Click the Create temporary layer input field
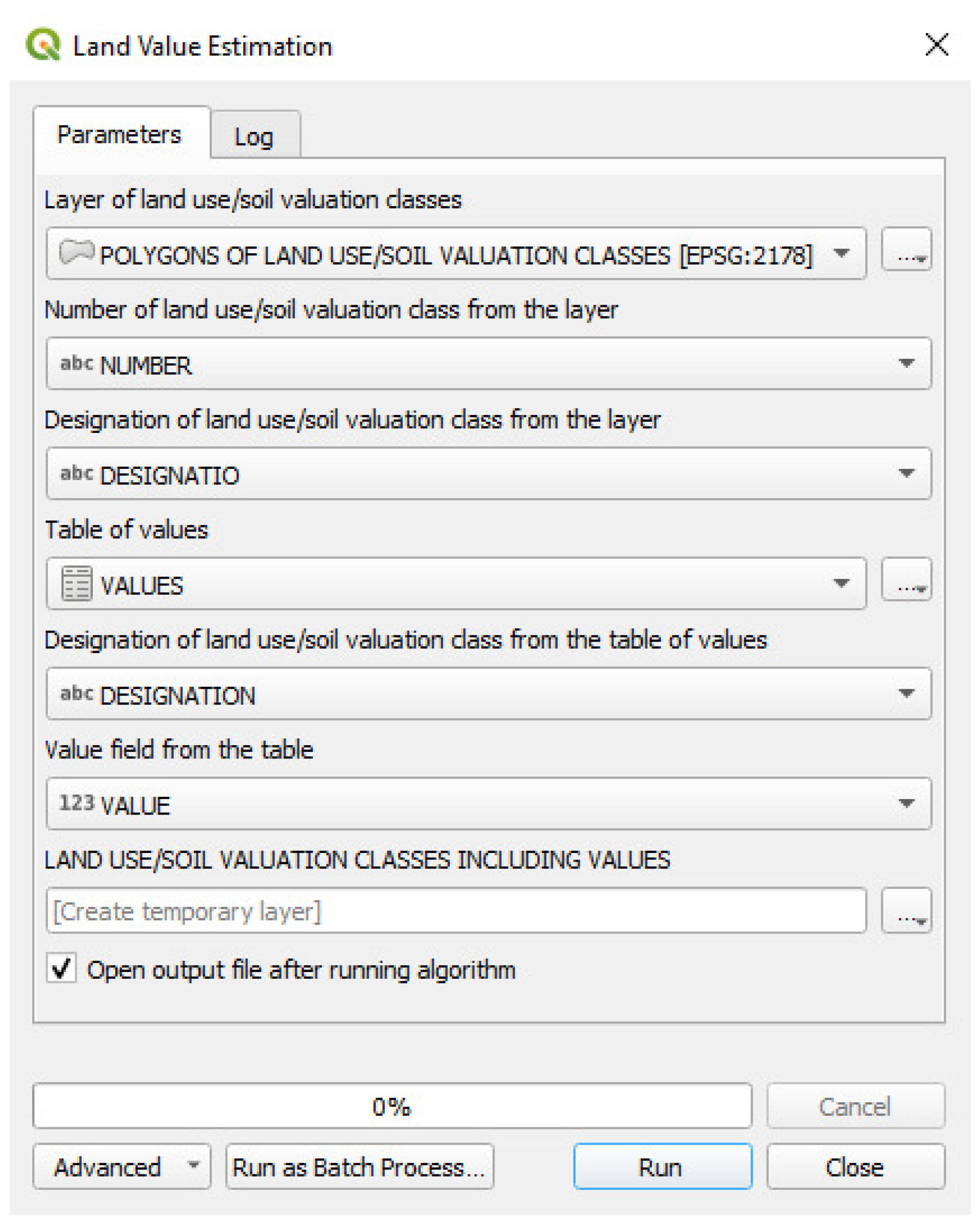The image size is (980, 1222). click(456, 911)
